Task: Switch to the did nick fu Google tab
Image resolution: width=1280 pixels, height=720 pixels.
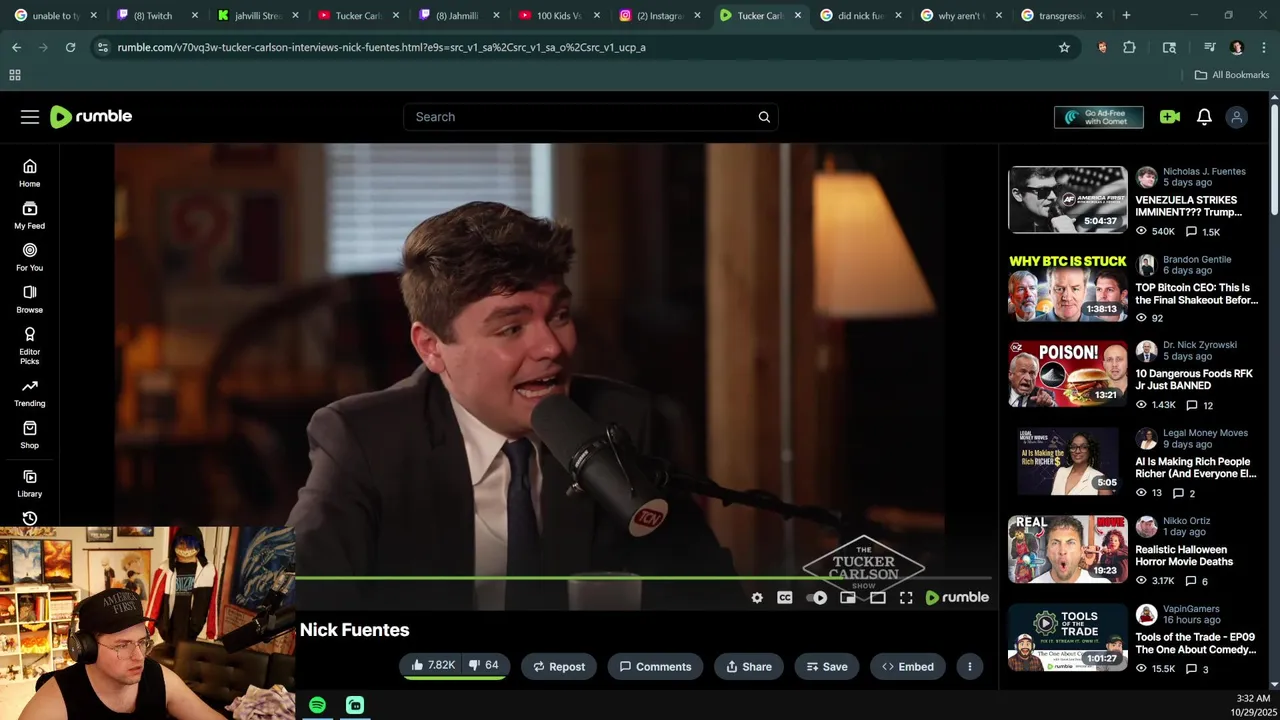Action: 862,15
